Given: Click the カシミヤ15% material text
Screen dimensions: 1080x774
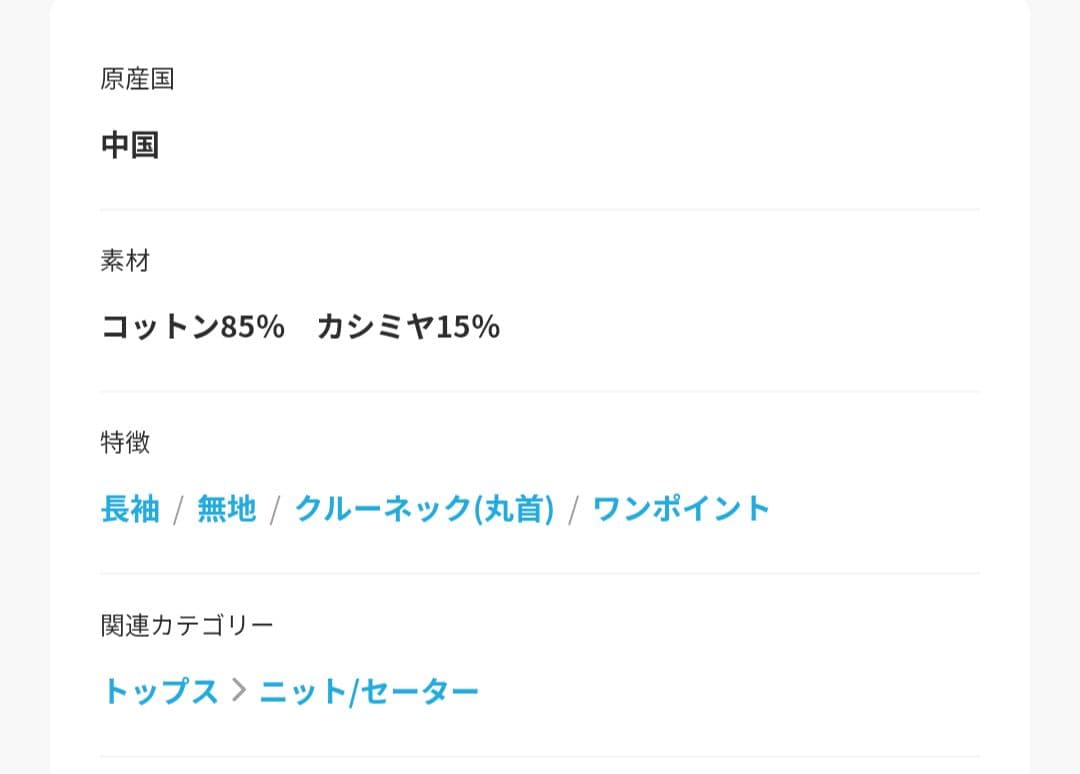Looking at the screenshot, I should pyautogui.click(x=408, y=327).
